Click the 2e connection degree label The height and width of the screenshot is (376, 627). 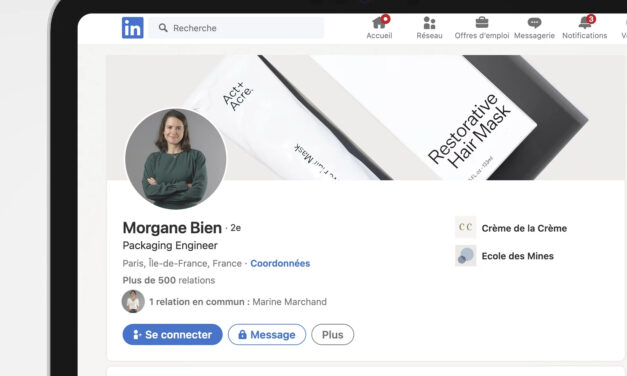(x=235, y=228)
